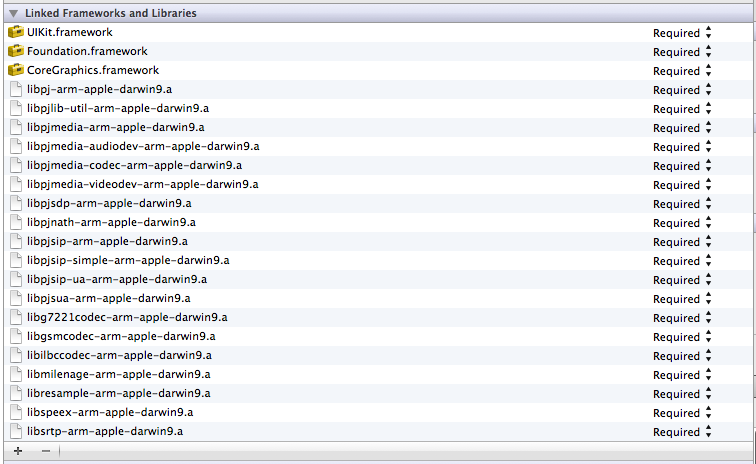Click the file icon of libgsmcodec-arm-apple-darwin9.a
Viewport: 756px width, 464px height.
[16, 336]
